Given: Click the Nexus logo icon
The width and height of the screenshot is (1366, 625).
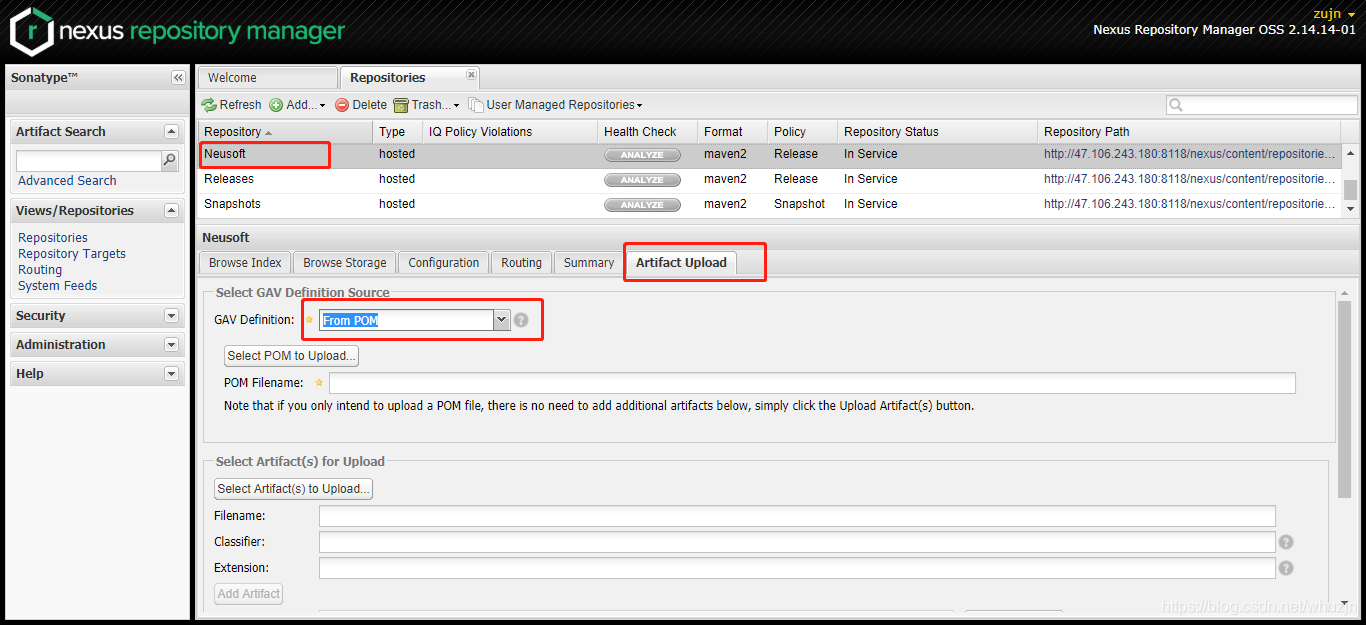Looking at the screenshot, I should [31, 31].
